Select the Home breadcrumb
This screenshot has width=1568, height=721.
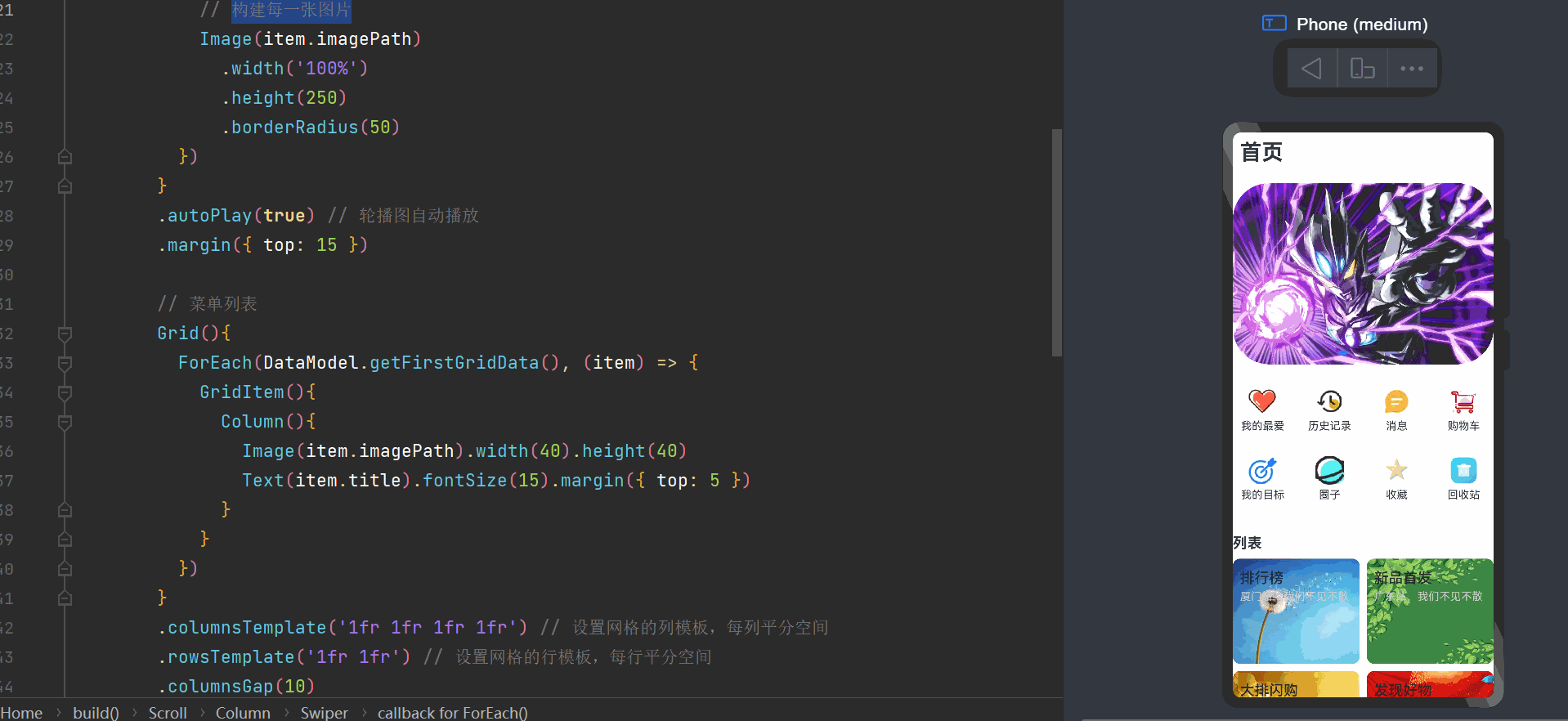[21, 713]
